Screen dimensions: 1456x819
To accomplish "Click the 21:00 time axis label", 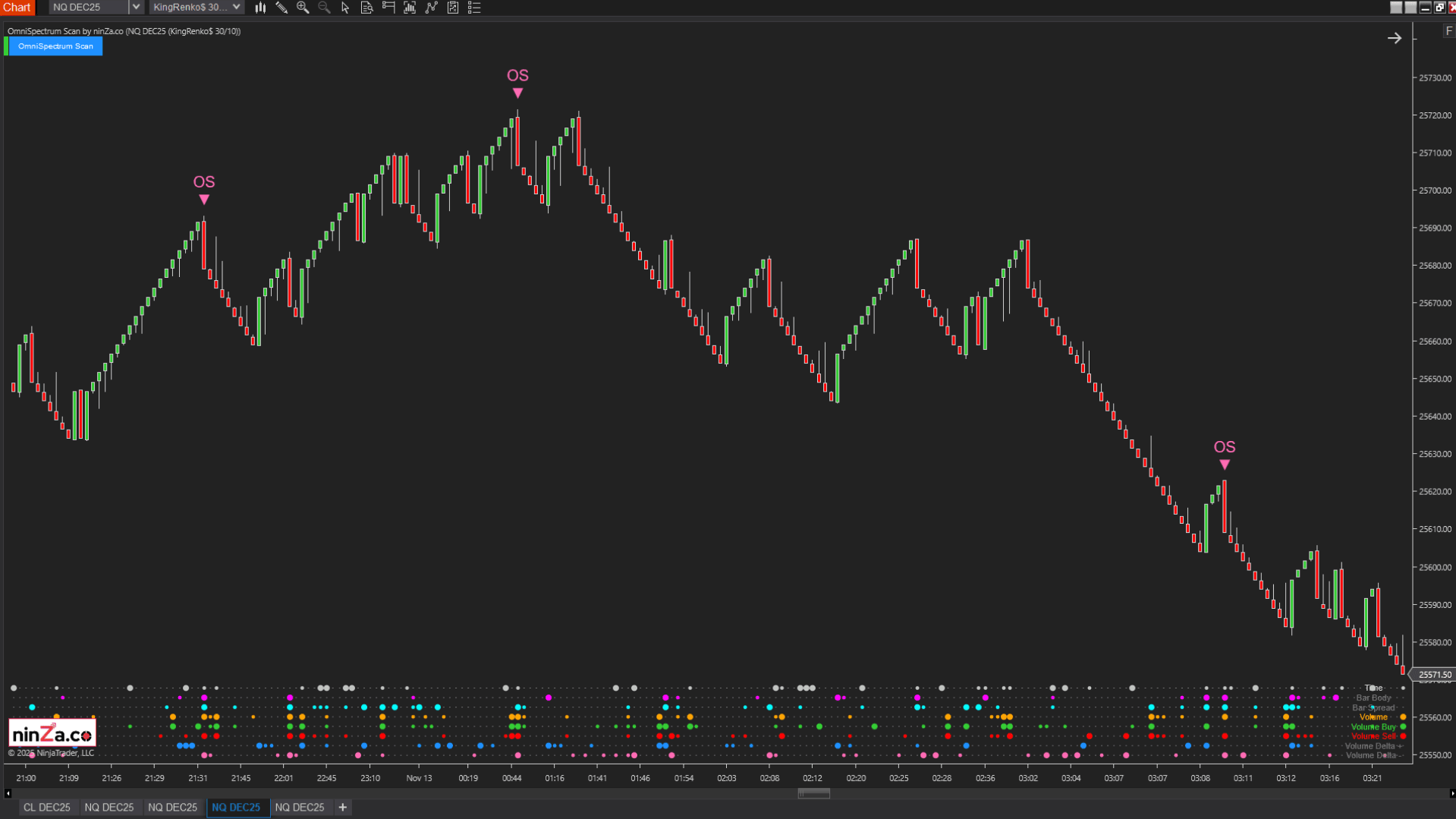I will click(26, 778).
